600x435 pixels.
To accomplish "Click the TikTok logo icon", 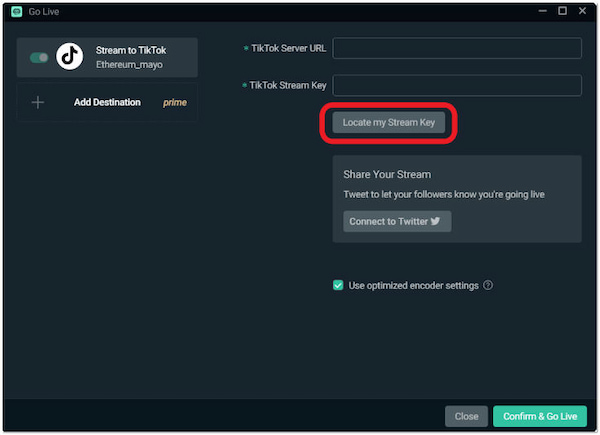I will pos(69,57).
